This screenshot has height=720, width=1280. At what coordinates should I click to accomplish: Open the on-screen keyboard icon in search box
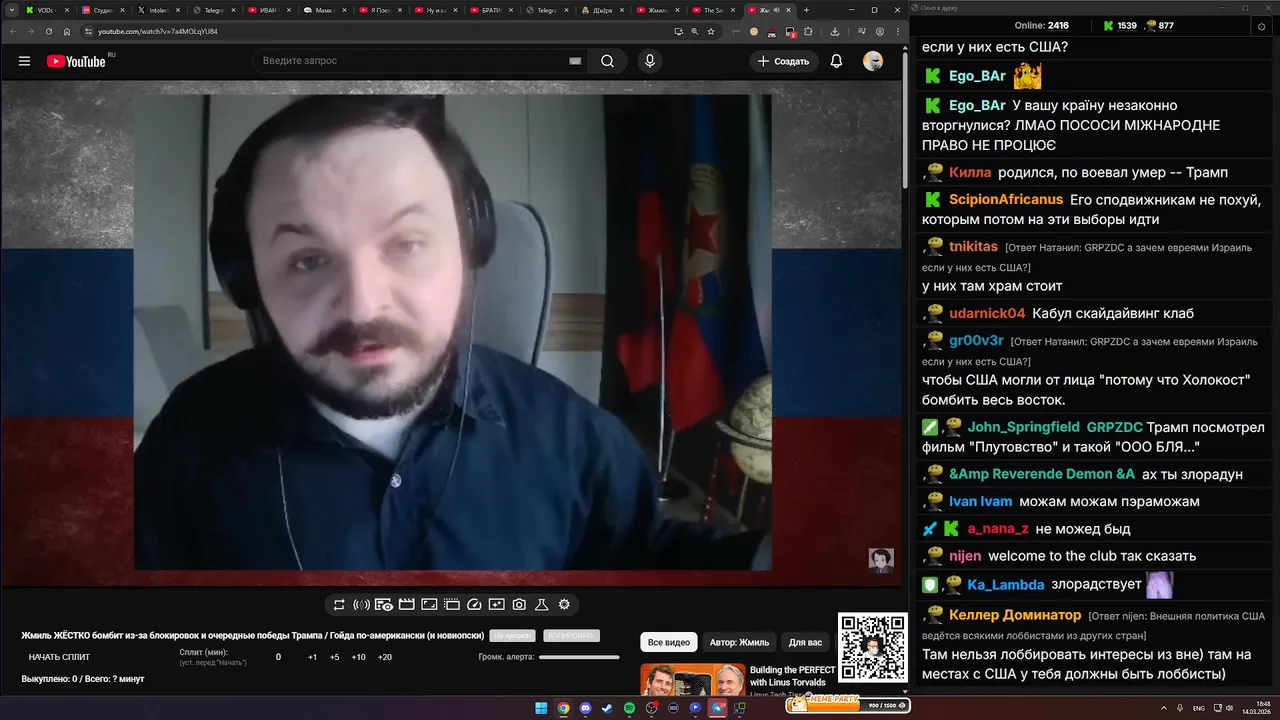[575, 61]
